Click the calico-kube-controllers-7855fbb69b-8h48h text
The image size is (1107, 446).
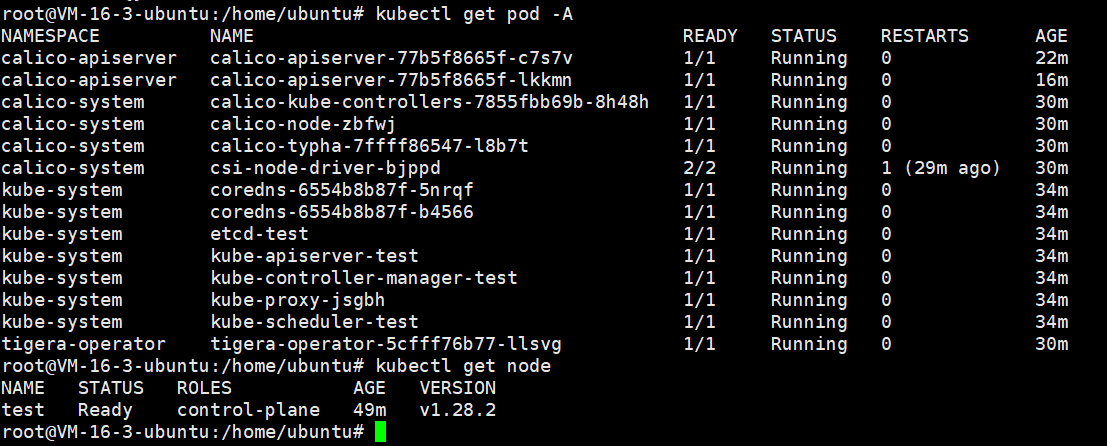tap(429, 102)
